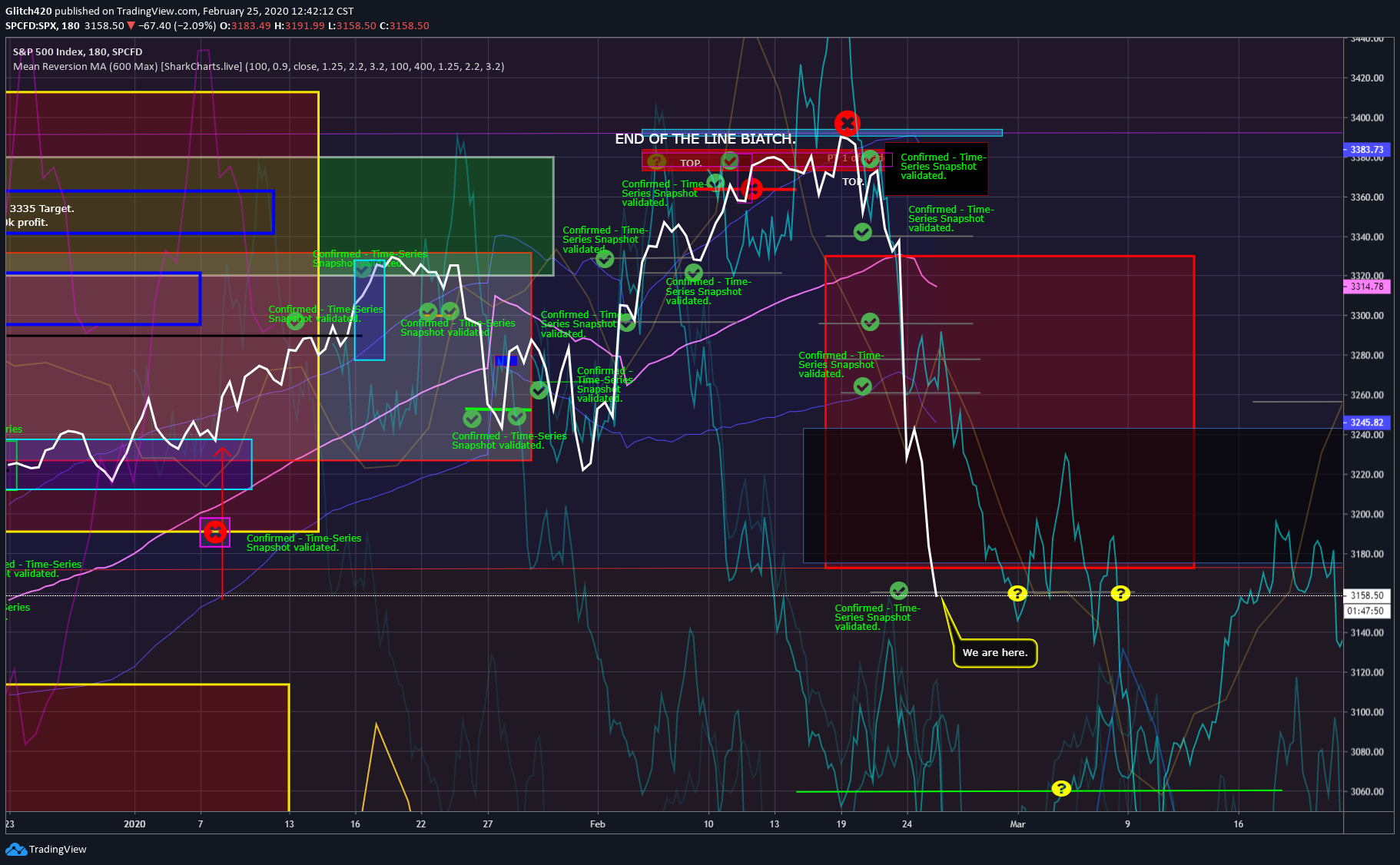Image resolution: width=1400 pixels, height=865 pixels.
Task: Click the 3335 Target. annotation
Action: click(x=42, y=208)
